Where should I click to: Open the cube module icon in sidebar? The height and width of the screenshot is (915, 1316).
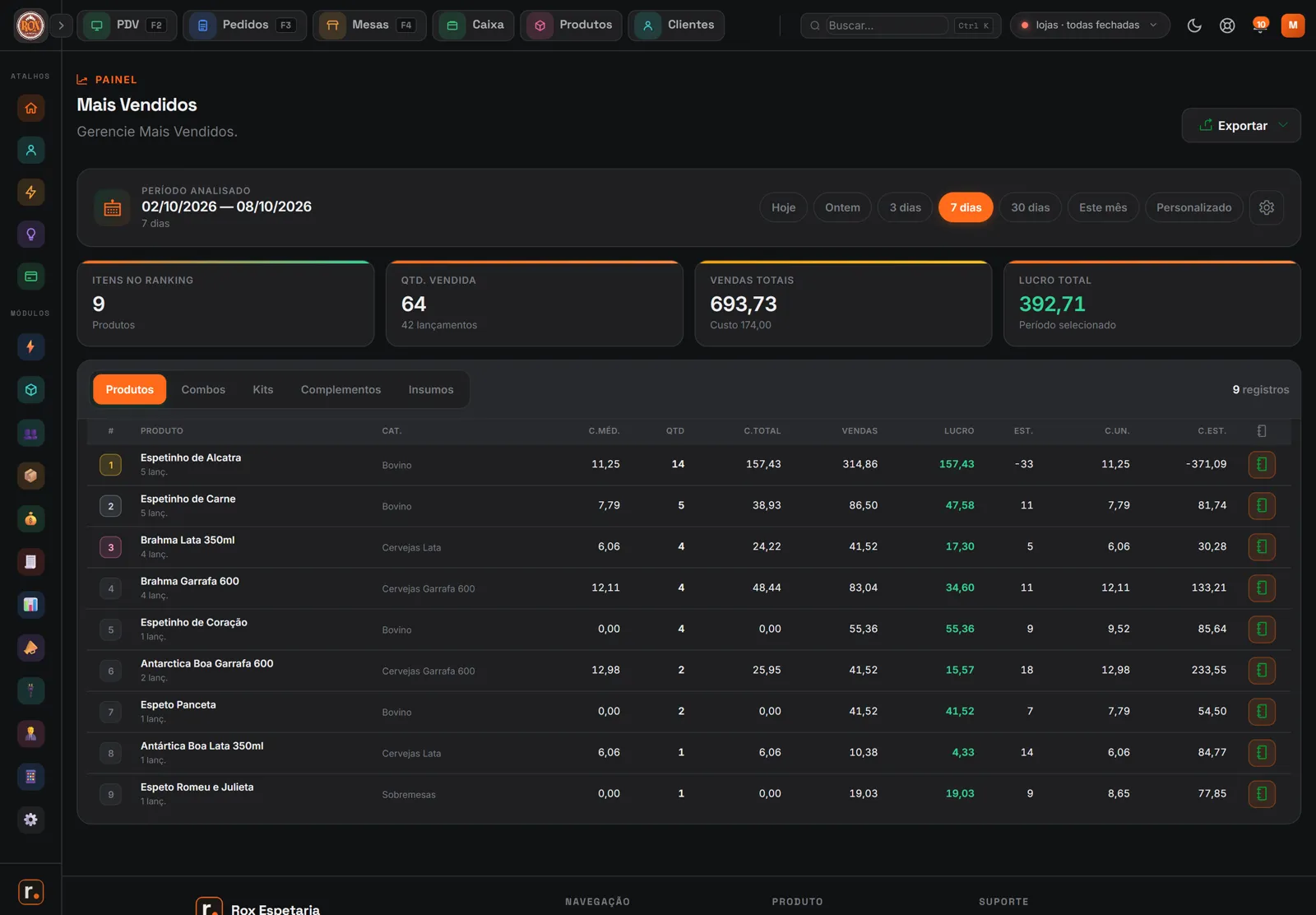[30, 390]
